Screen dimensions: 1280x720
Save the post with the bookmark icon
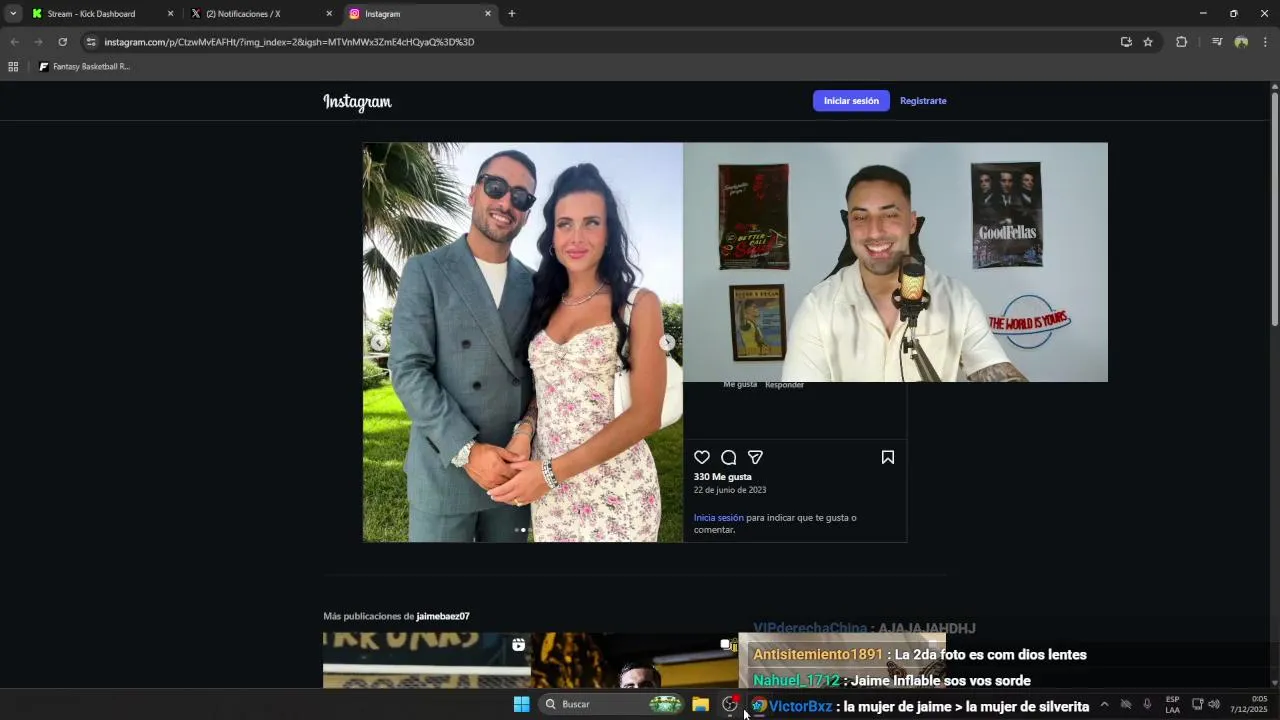click(x=887, y=457)
